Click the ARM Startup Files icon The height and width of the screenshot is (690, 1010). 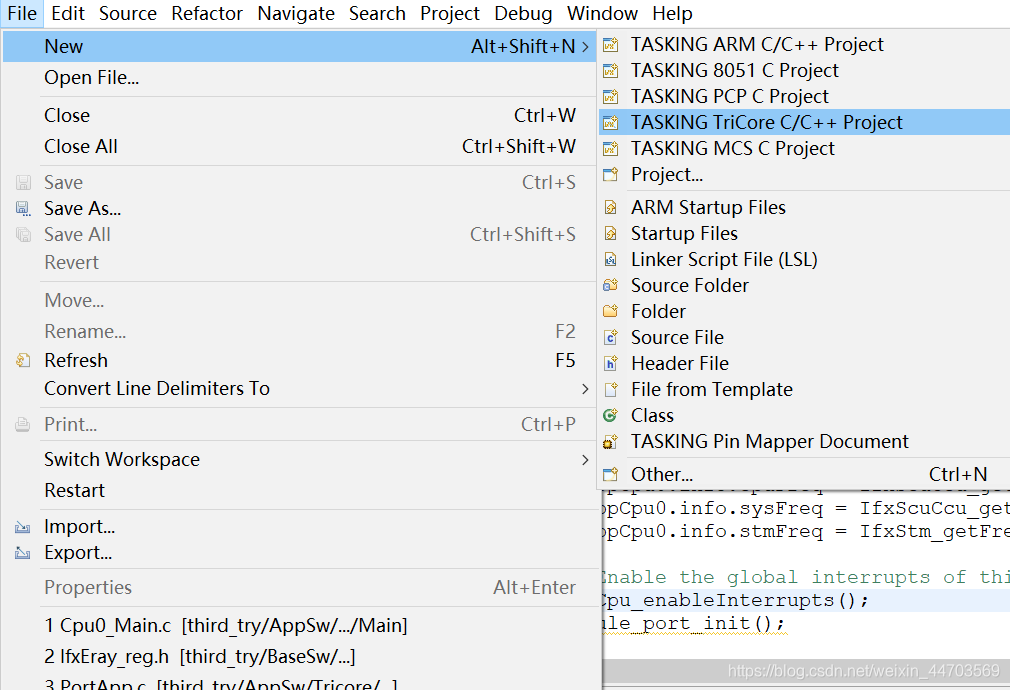[x=610, y=207]
